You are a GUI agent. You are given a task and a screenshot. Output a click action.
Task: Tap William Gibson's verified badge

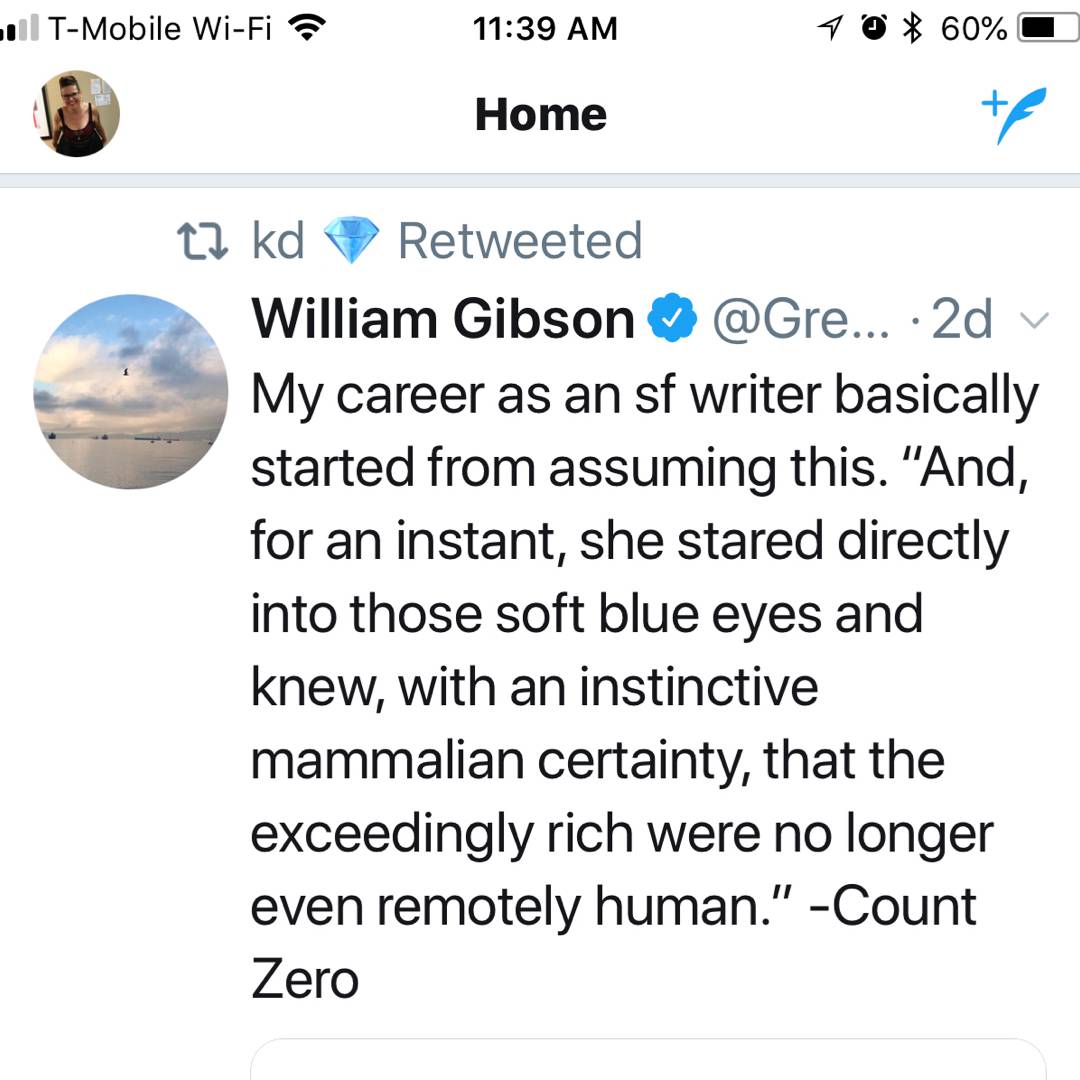click(672, 319)
